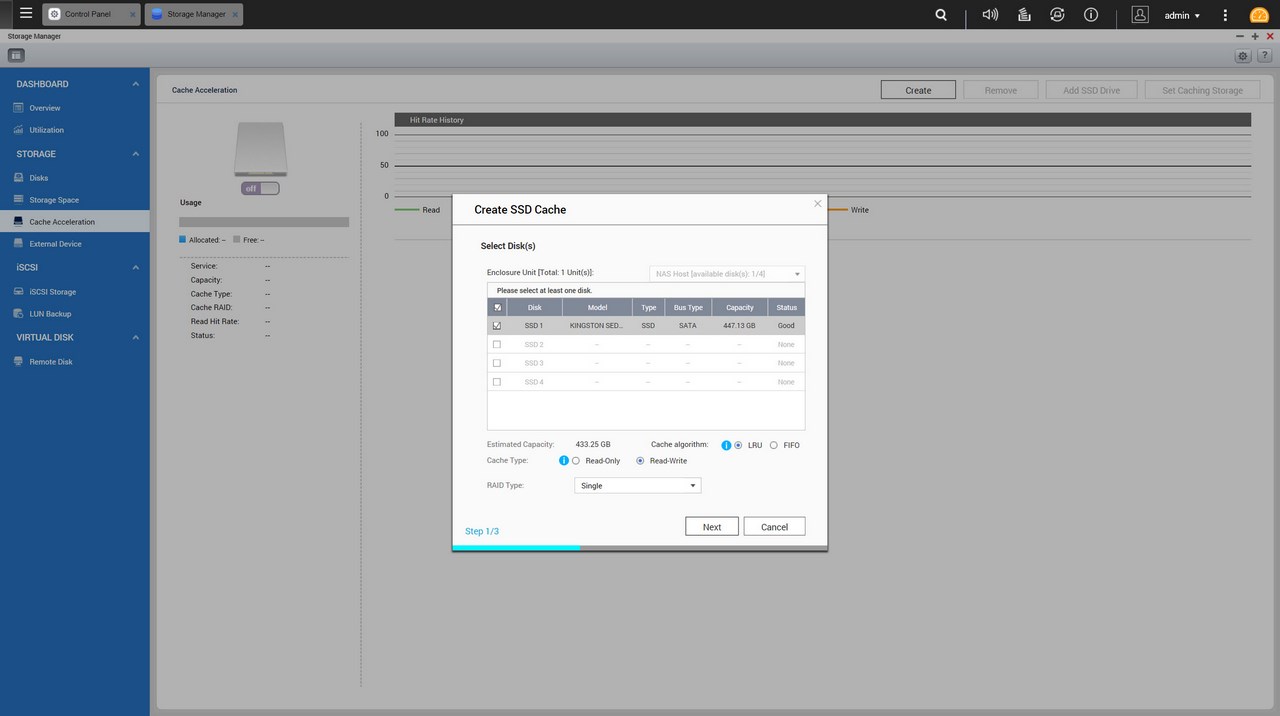The image size is (1280, 716).
Task: Open background tasks stack icon
Action: pyautogui.click(x=1024, y=15)
